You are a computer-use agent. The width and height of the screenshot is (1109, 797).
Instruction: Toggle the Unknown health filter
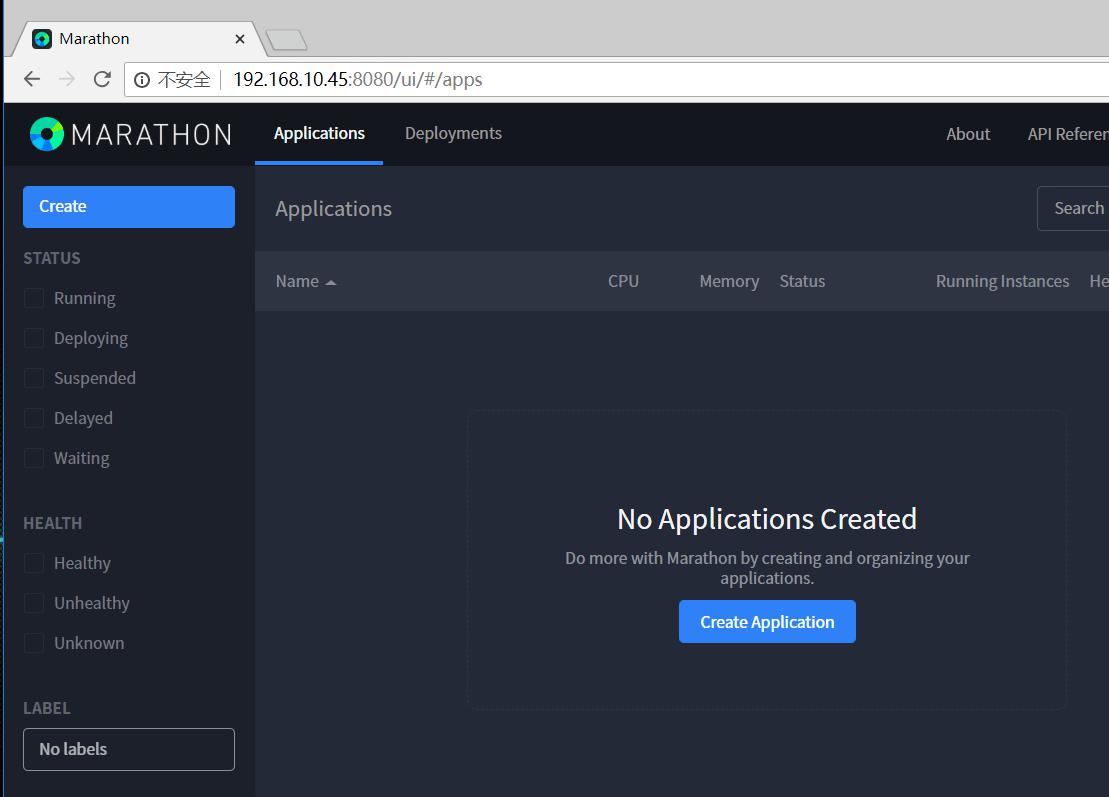[34, 643]
